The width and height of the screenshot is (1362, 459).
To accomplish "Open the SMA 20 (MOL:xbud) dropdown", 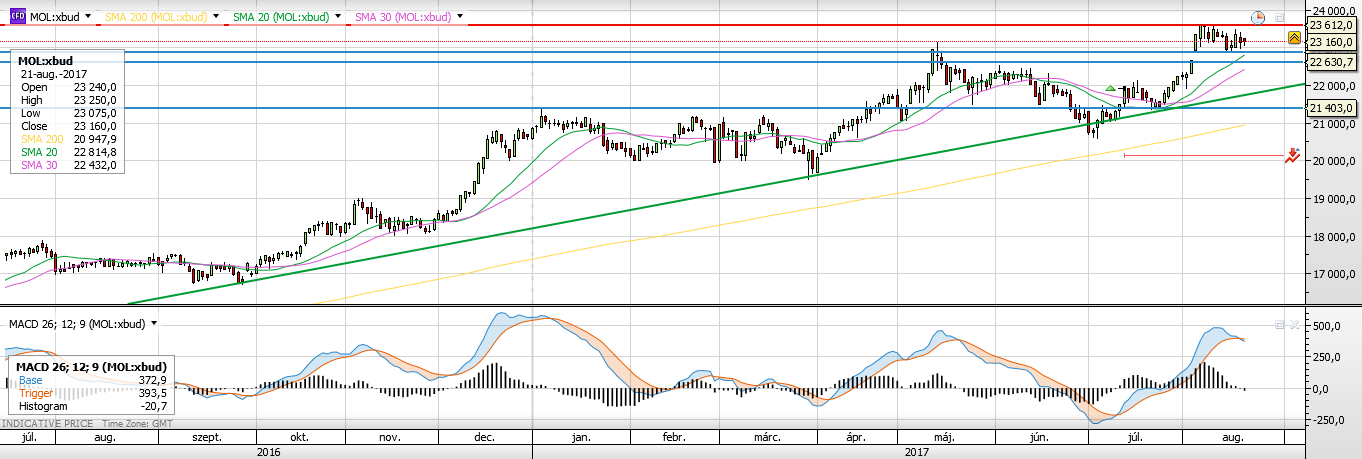I will [x=337, y=17].
